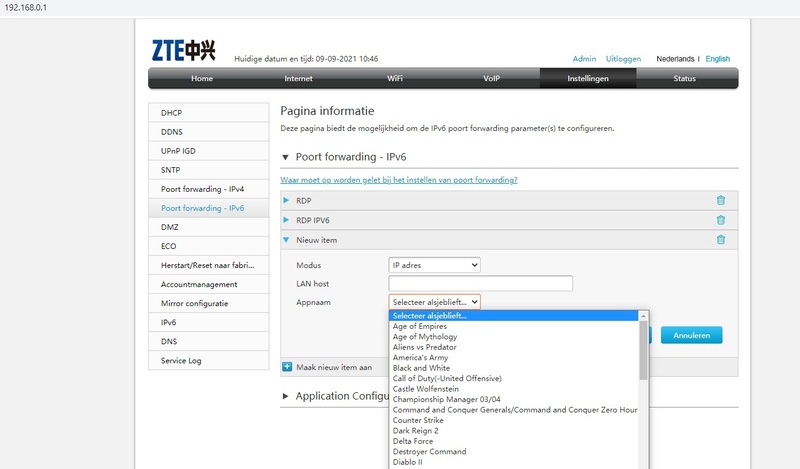Switch language to English
The image size is (800, 469).
tap(717, 59)
